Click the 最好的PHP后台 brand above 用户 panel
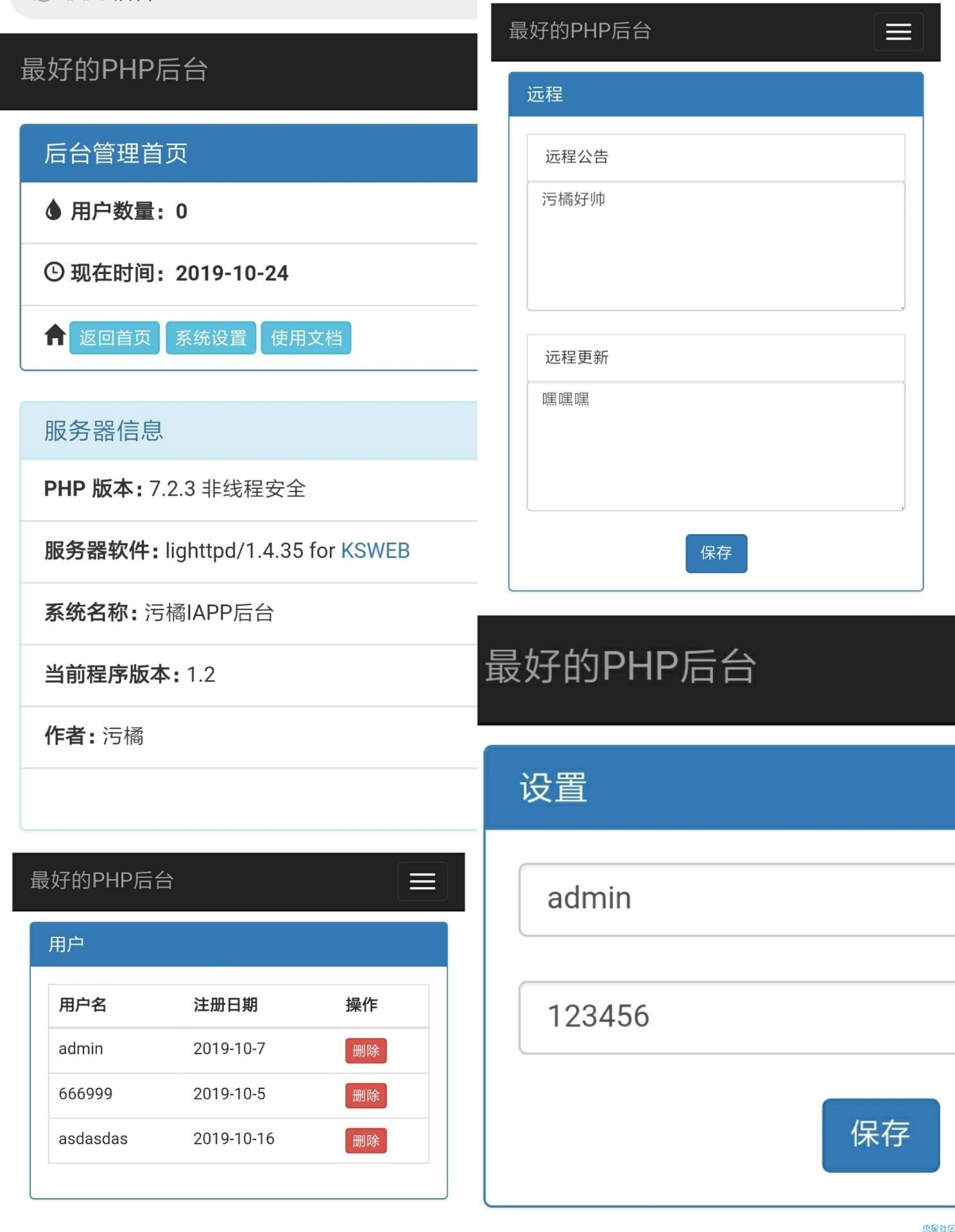This screenshot has width=955, height=1232. [x=101, y=880]
